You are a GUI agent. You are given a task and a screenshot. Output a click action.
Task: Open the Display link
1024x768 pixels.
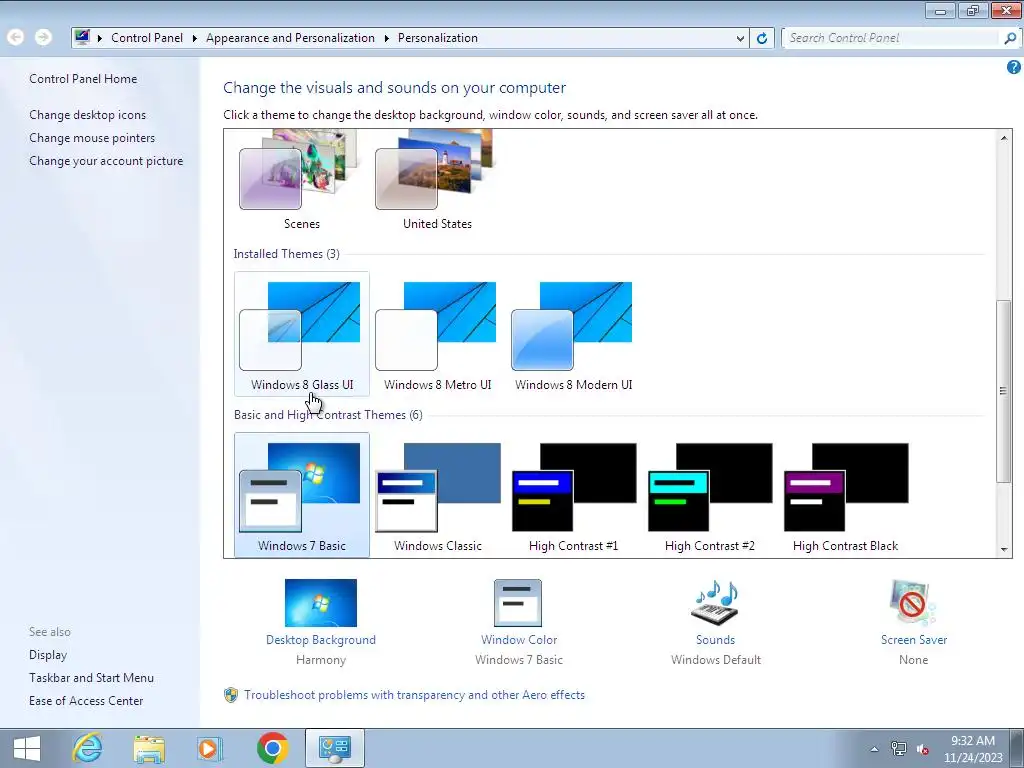(48, 655)
